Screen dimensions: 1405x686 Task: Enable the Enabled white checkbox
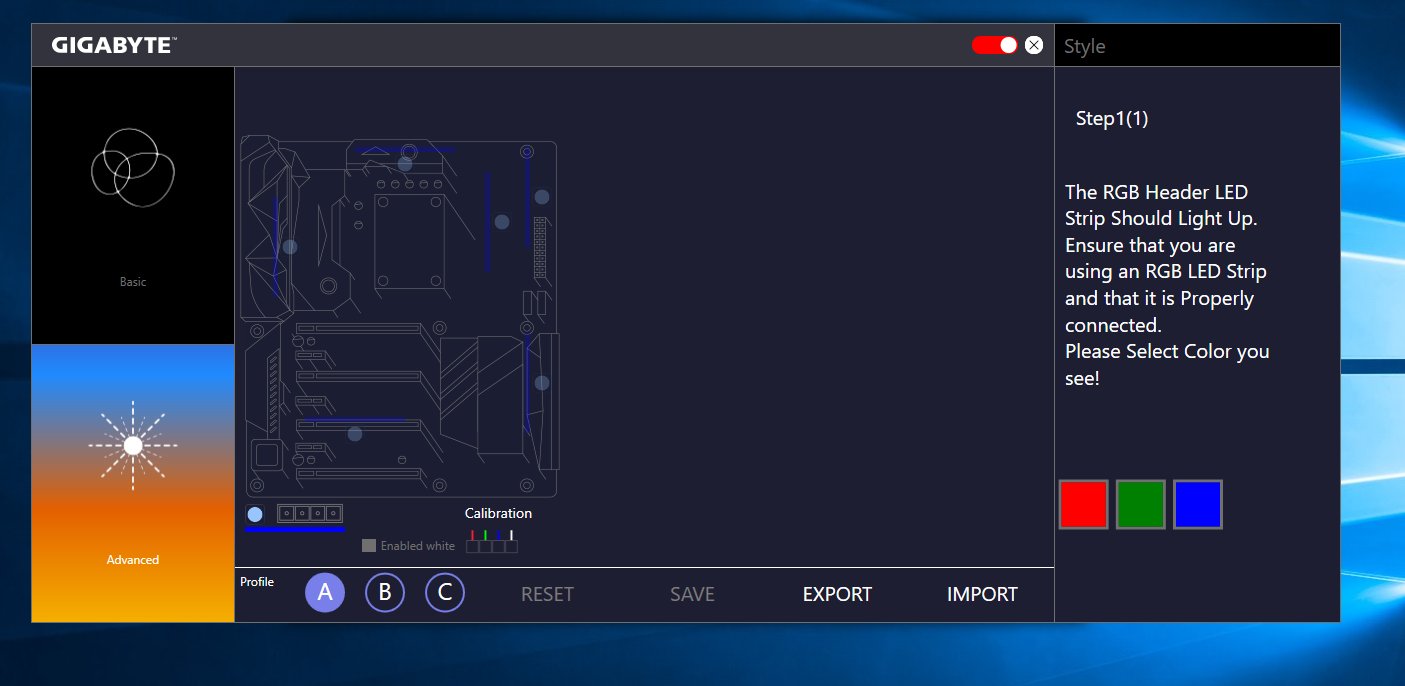coord(369,545)
